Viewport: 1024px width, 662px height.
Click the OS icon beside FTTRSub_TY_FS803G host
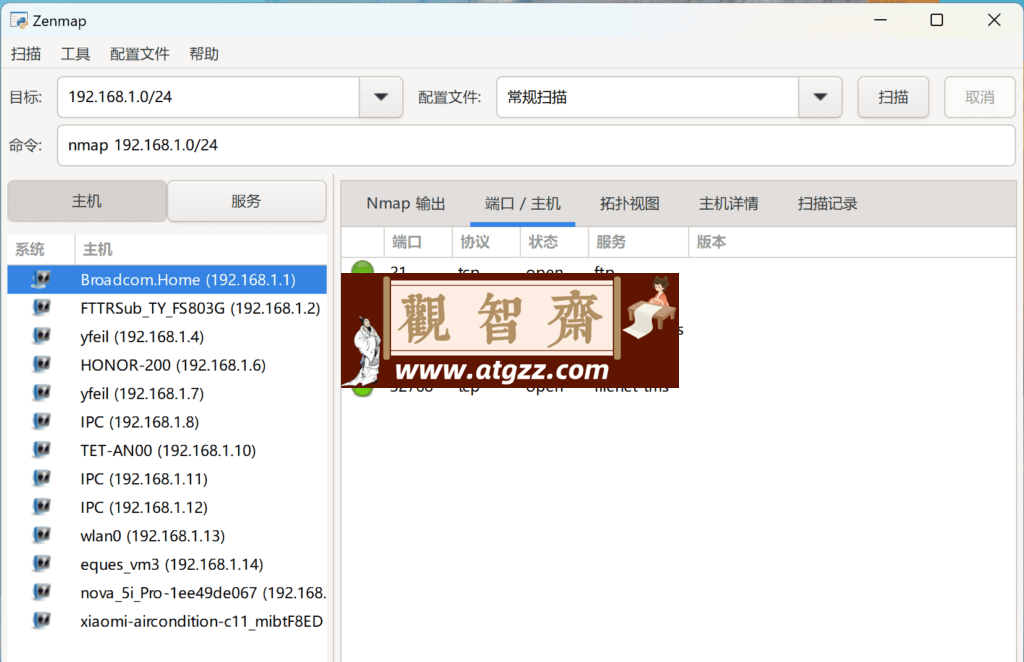(x=41, y=307)
